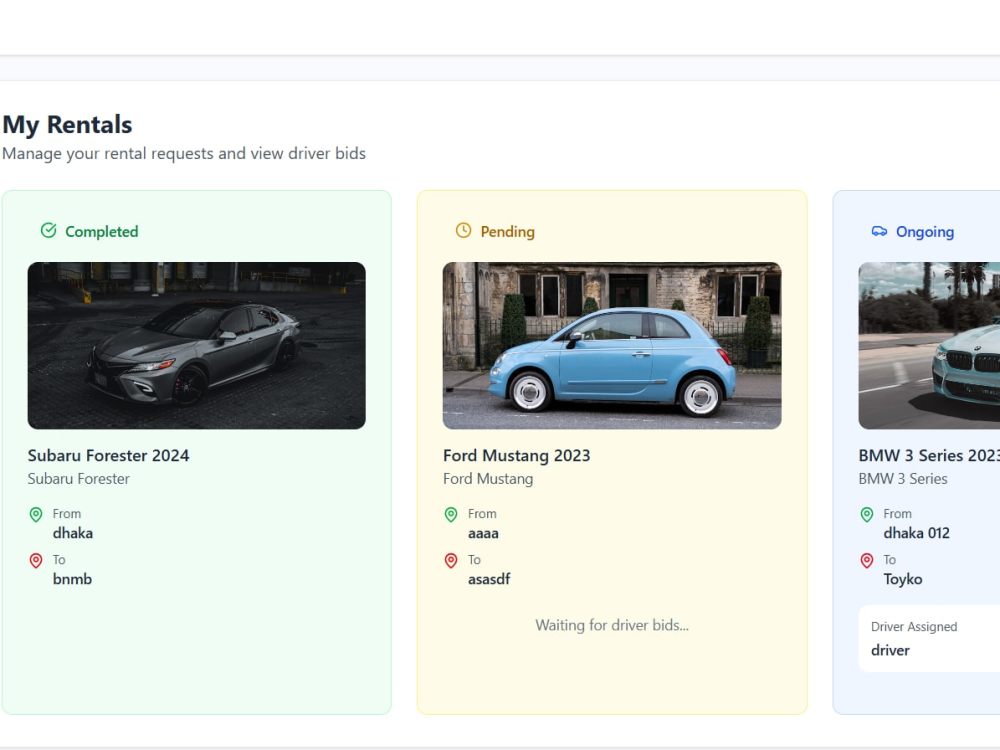Click the green From pin above dhaka
This screenshot has height=750, width=1000.
pyautogui.click(x=36, y=515)
